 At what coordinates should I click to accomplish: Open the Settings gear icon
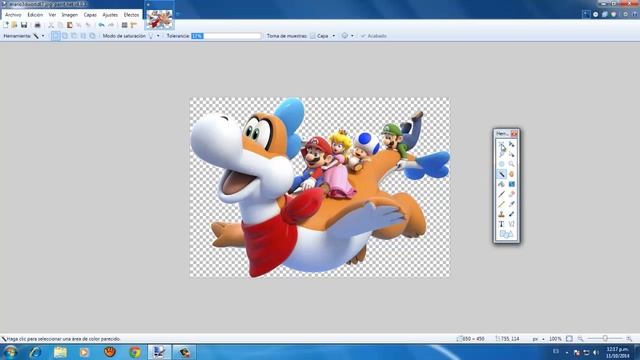(x=625, y=14)
